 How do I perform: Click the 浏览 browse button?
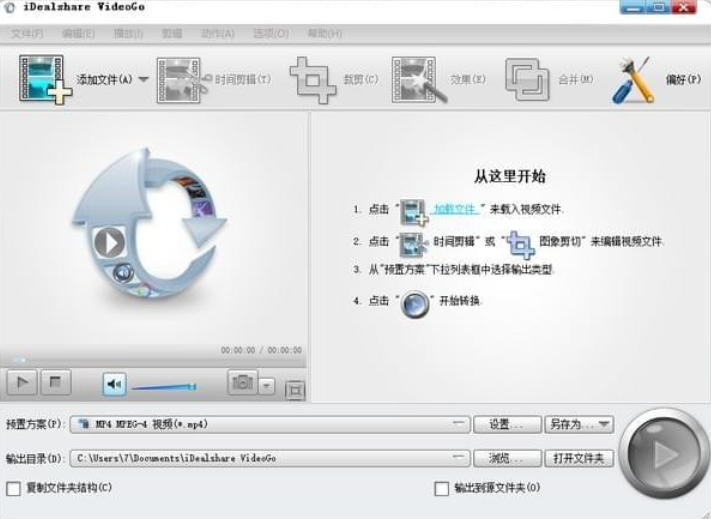coord(507,458)
